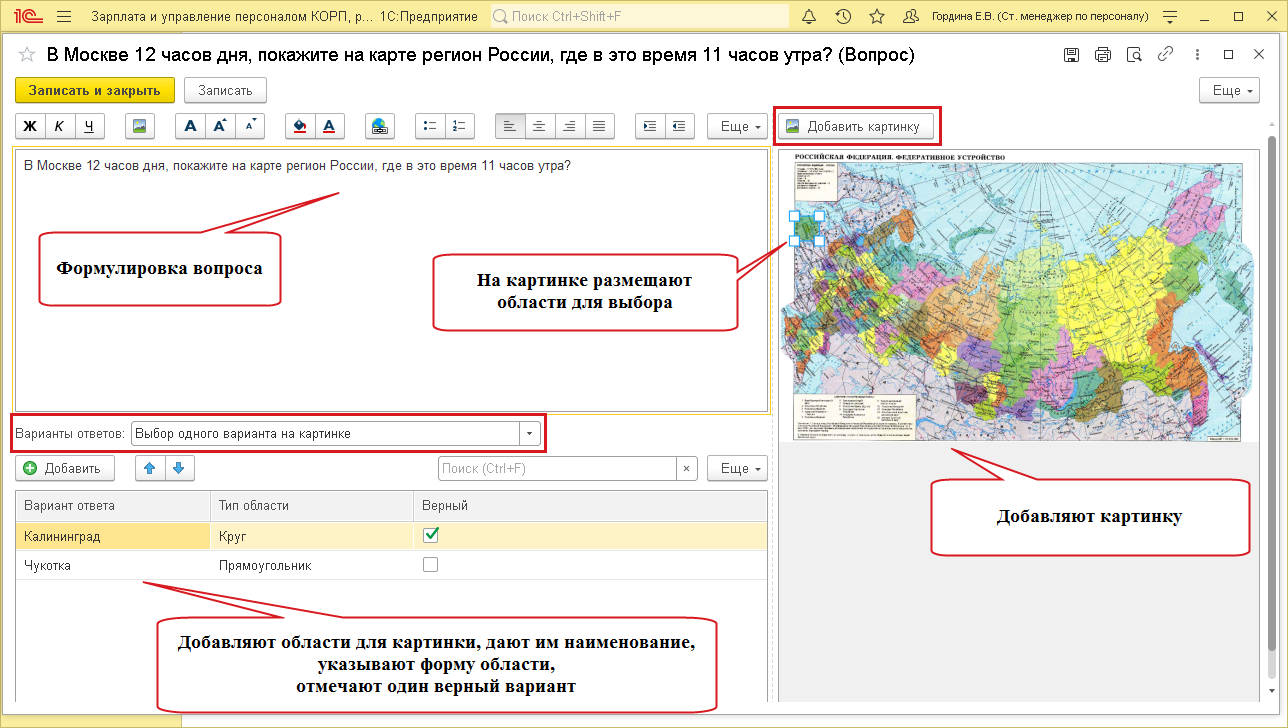This screenshot has width=1288, height=728.
Task: Pick the text font color
Action: pos(330,126)
